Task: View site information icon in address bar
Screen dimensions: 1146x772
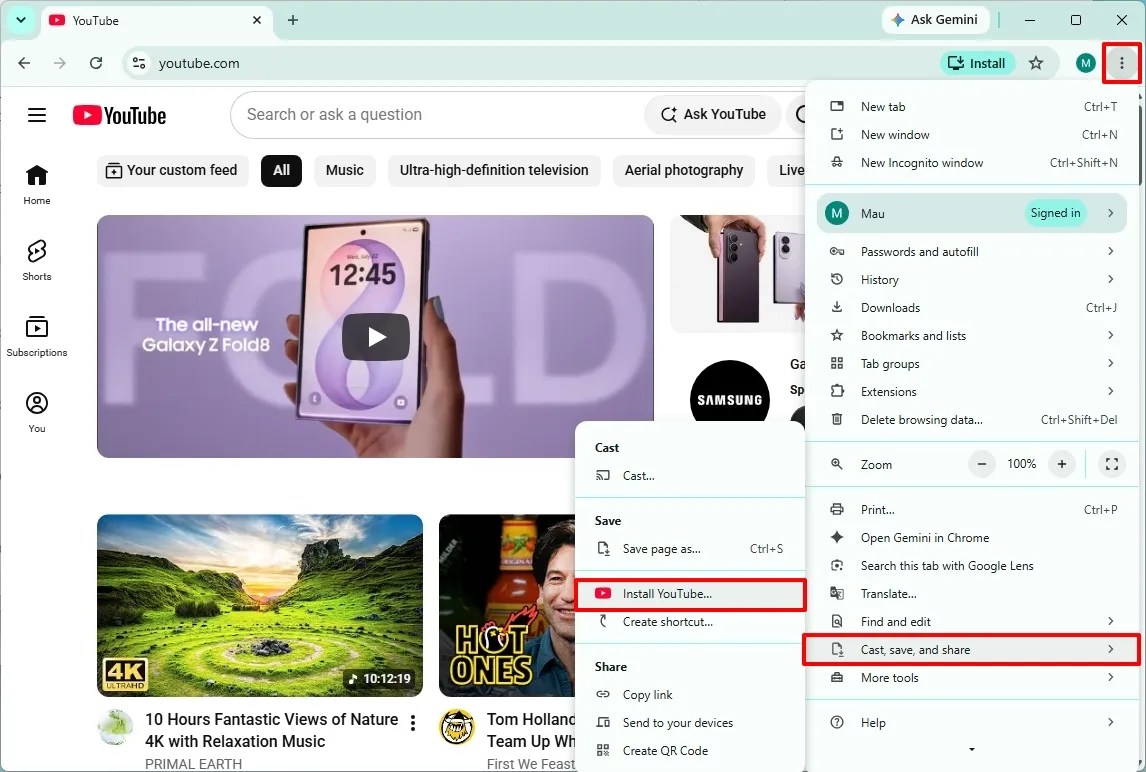Action: (x=139, y=64)
